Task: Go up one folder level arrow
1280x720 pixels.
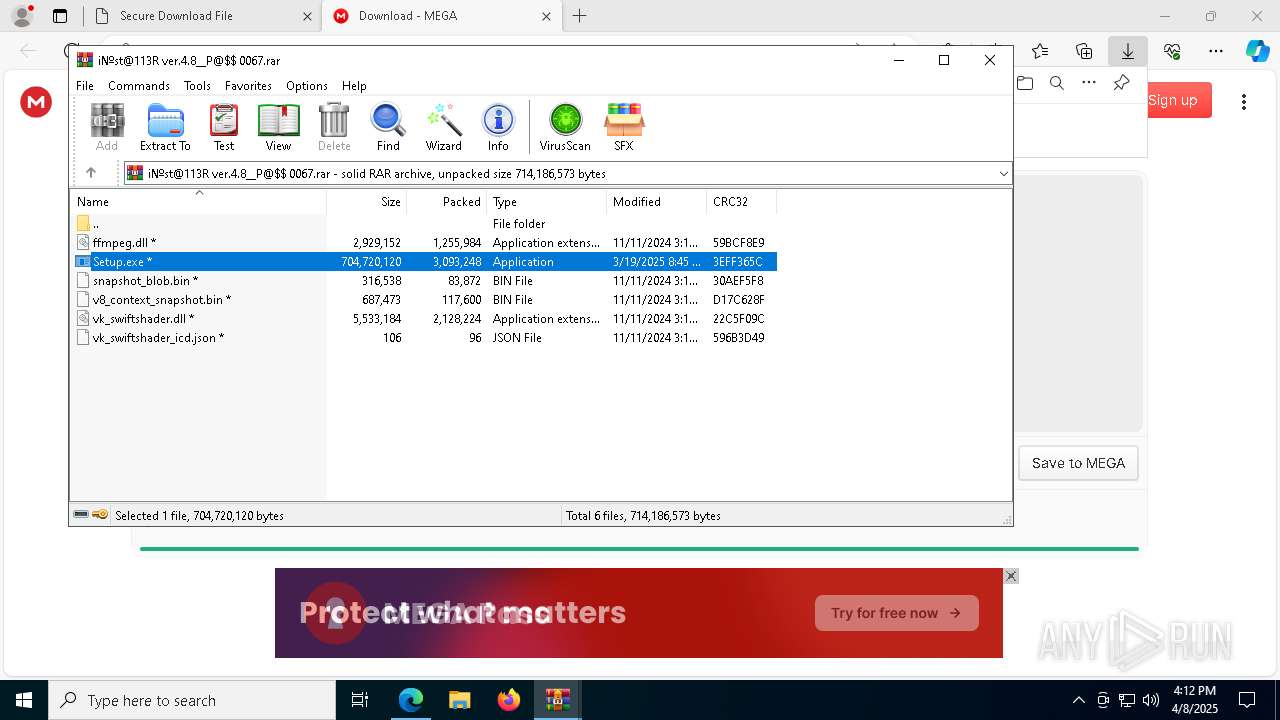Action: 91,173
